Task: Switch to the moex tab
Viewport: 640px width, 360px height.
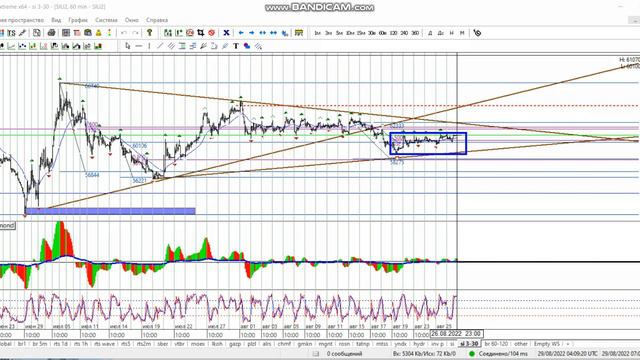Action: tap(198, 344)
